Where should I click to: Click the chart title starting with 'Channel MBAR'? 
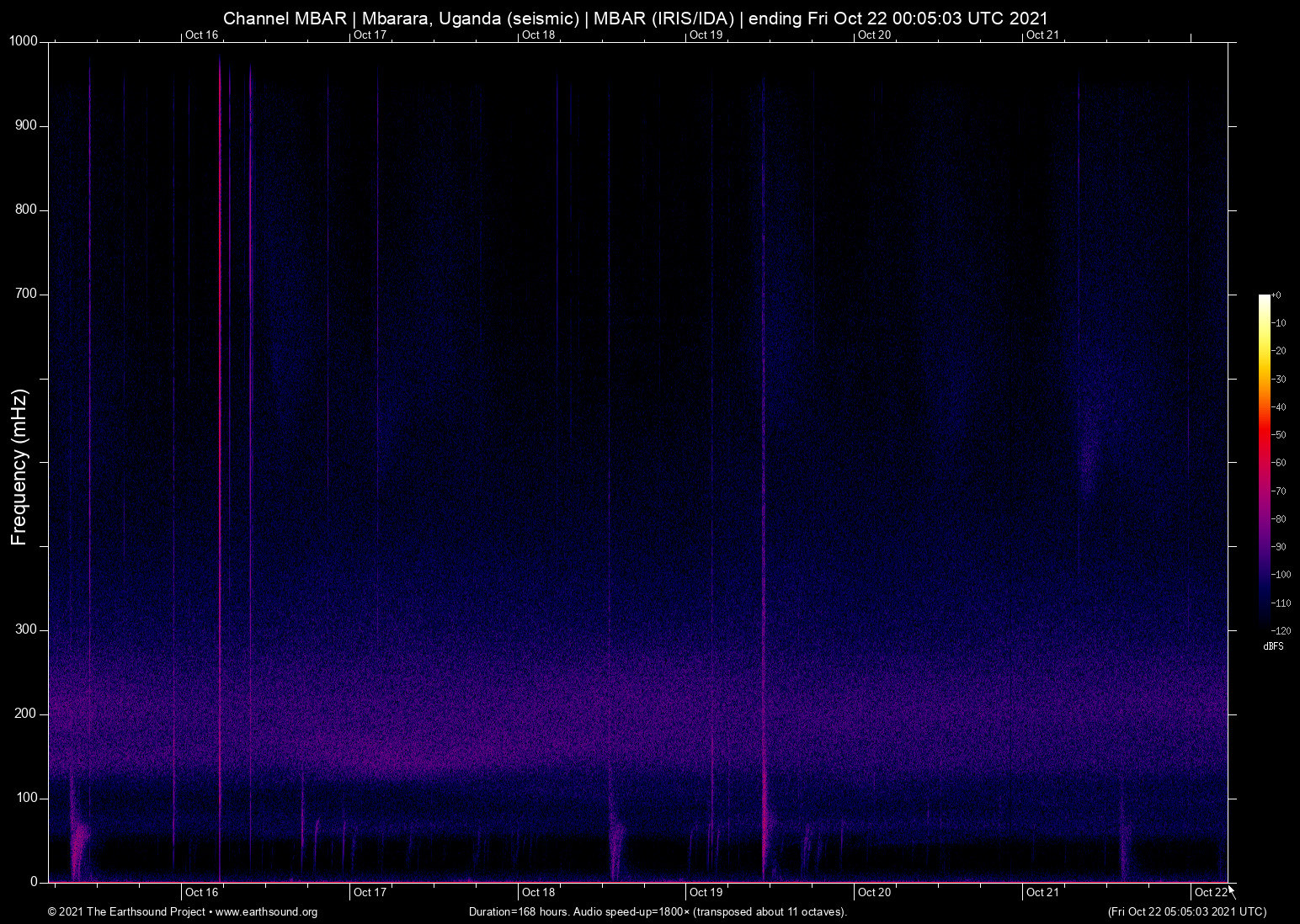[636, 18]
